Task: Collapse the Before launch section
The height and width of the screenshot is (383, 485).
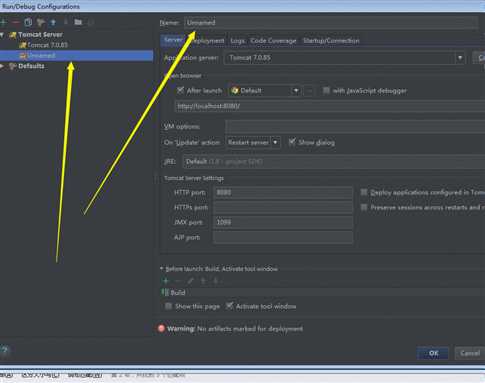Action: [x=161, y=269]
